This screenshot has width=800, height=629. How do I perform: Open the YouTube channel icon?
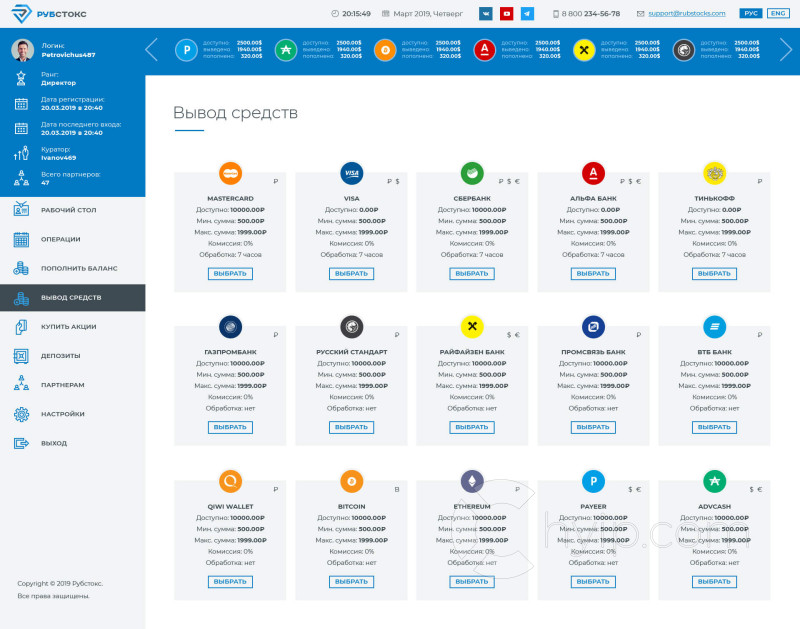506,14
